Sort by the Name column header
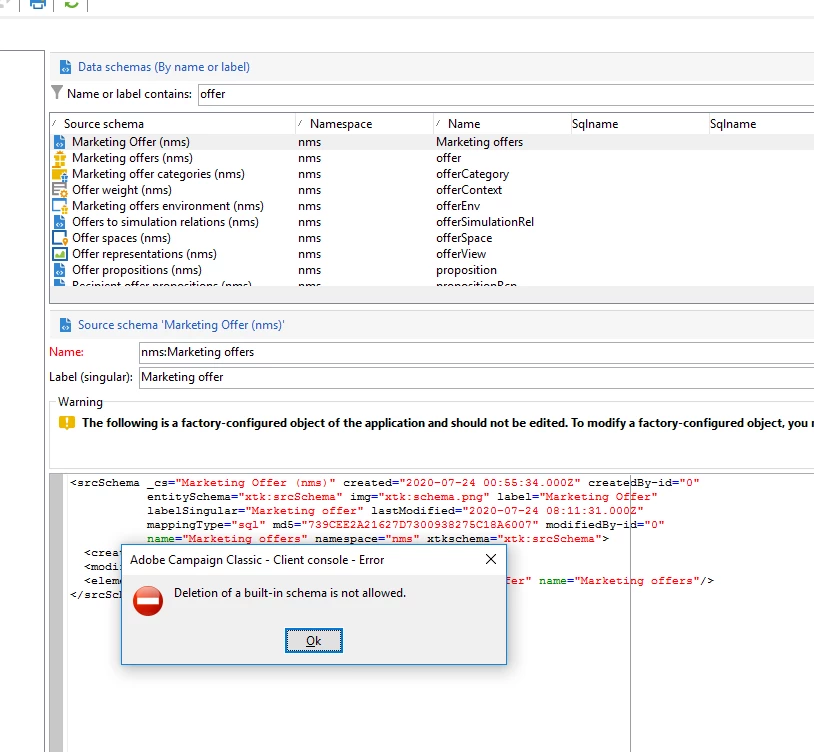Viewport: 814px width, 752px height. (x=502, y=124)
